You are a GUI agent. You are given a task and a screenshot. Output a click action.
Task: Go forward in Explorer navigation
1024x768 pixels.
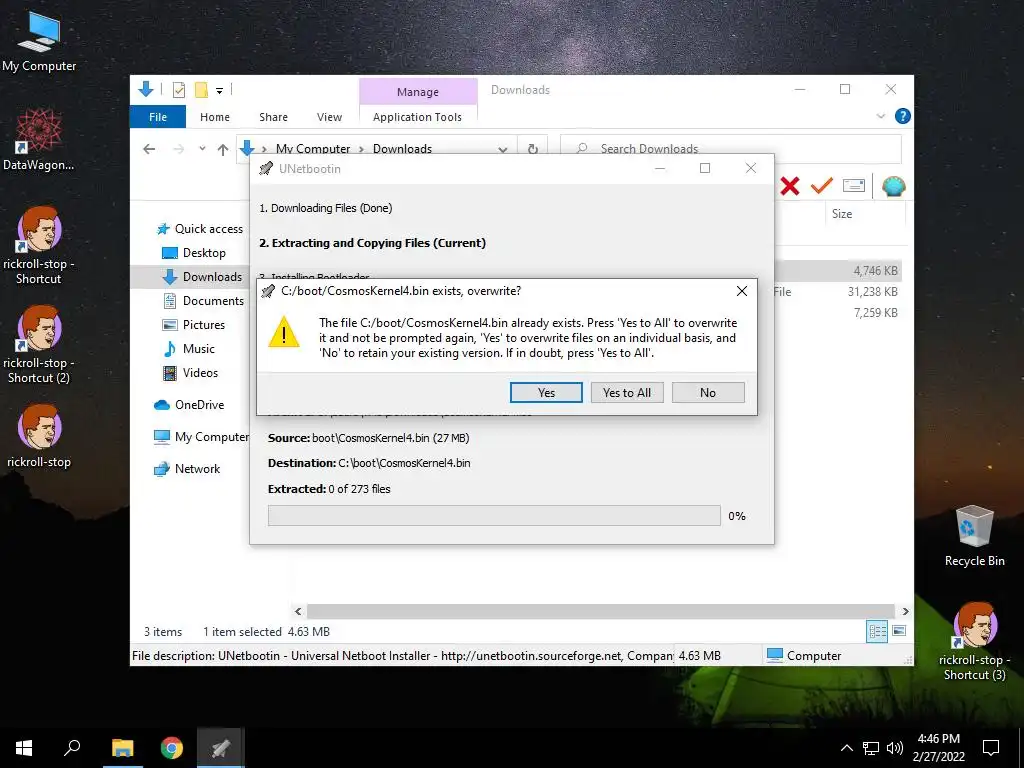178,149
